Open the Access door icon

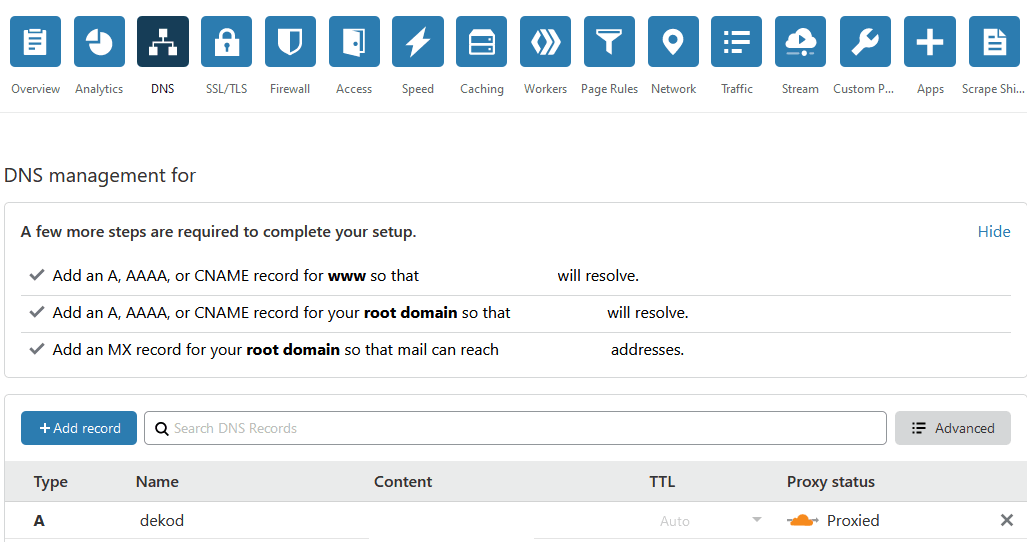[354, 42]
